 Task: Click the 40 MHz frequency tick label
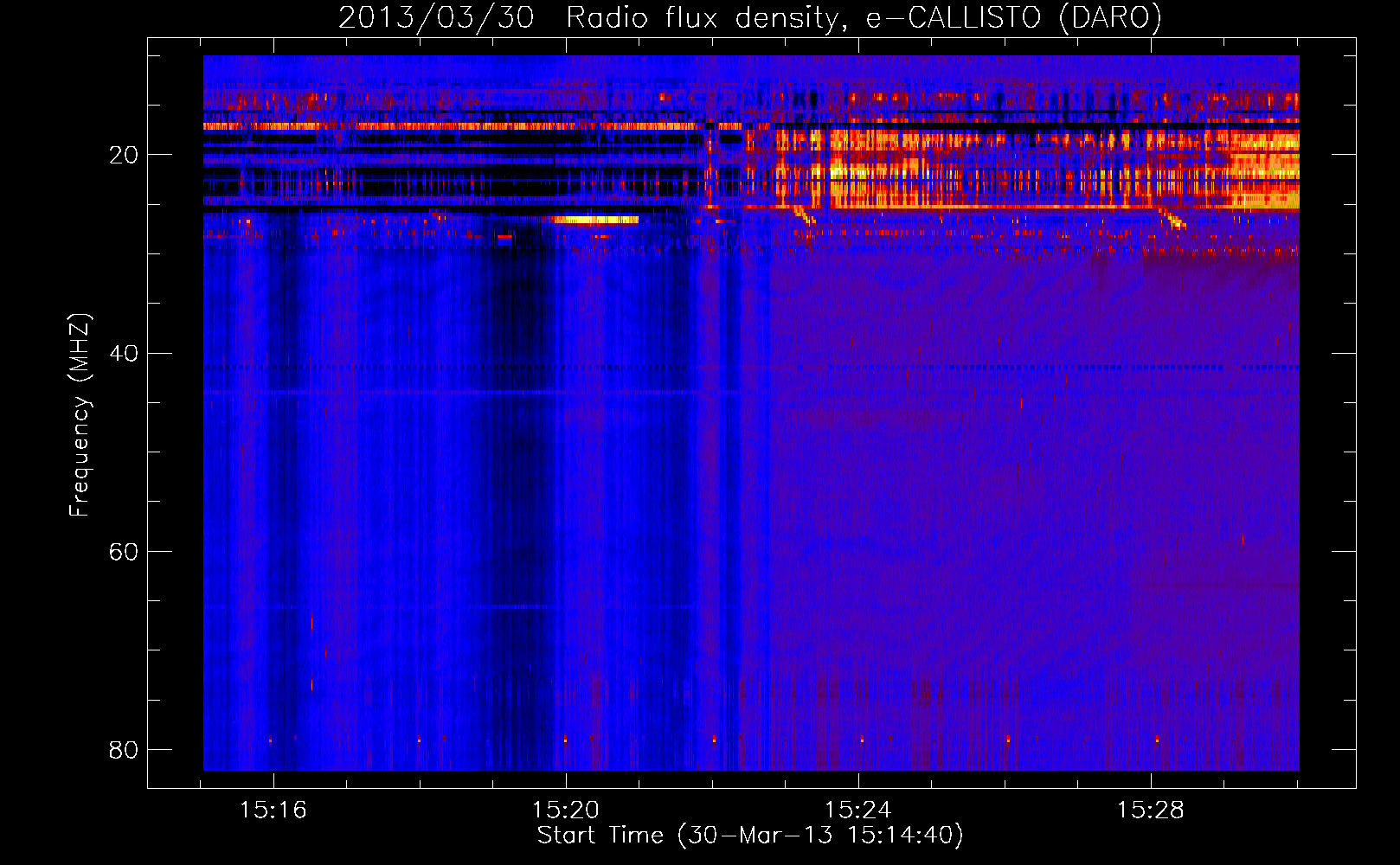[x=124, y=353]
